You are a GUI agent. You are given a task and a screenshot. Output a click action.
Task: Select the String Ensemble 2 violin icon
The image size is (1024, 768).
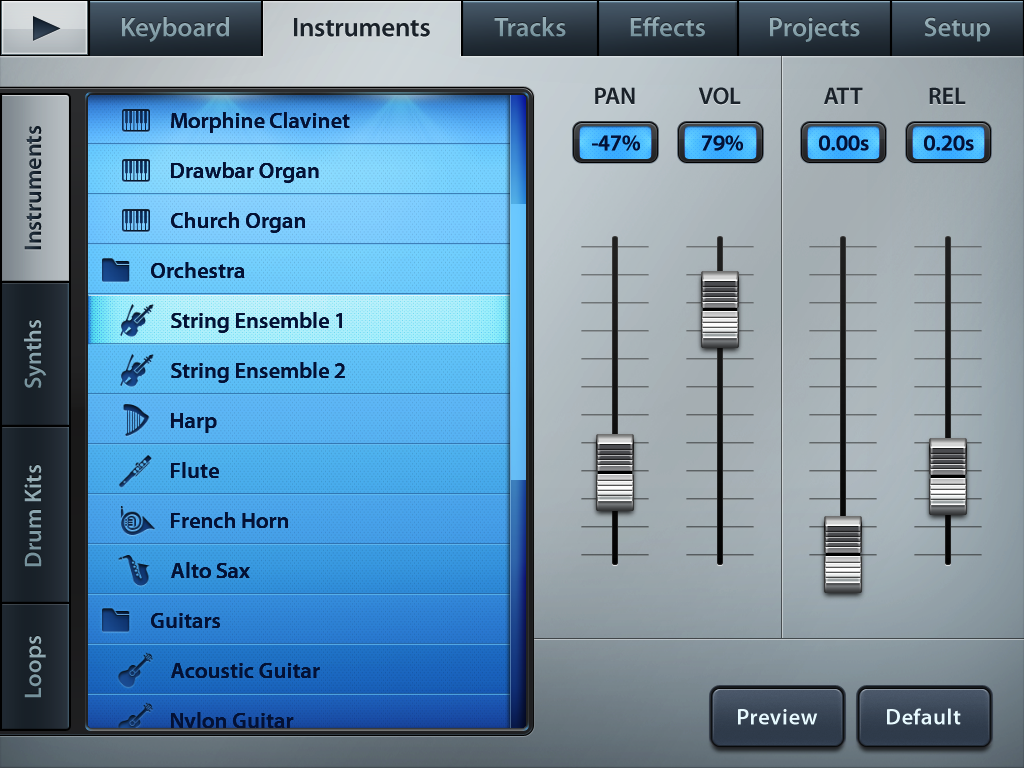tap(136, 371)
